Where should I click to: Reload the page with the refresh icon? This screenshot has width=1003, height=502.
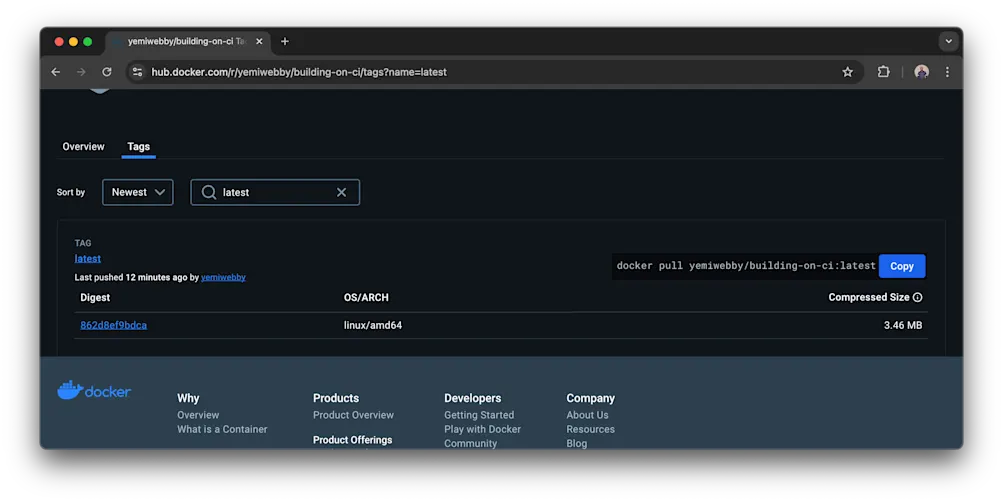pos(107,72)
